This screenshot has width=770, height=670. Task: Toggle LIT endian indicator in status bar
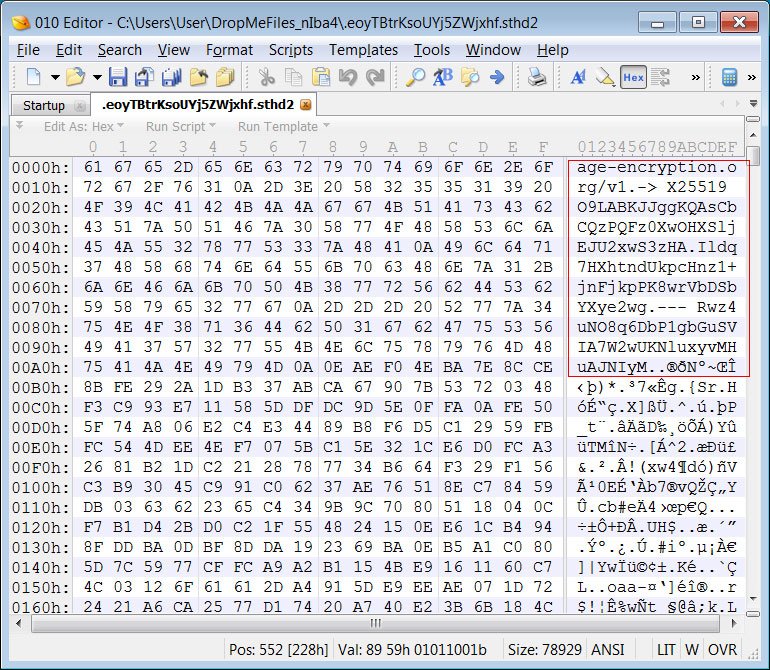[664, 649]
